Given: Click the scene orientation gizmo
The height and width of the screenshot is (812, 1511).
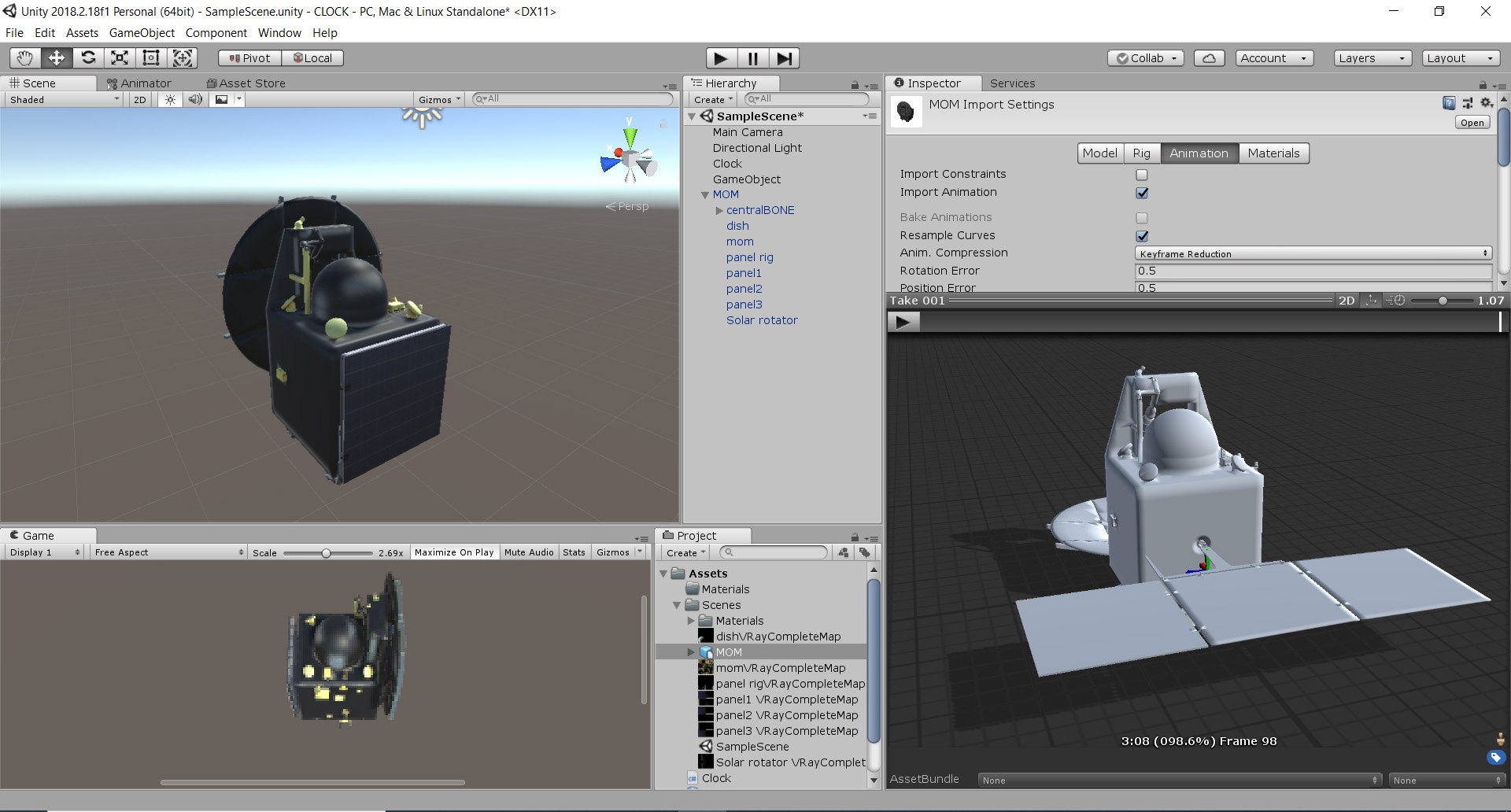Looking at the screenshot, I should coord(629,161).
